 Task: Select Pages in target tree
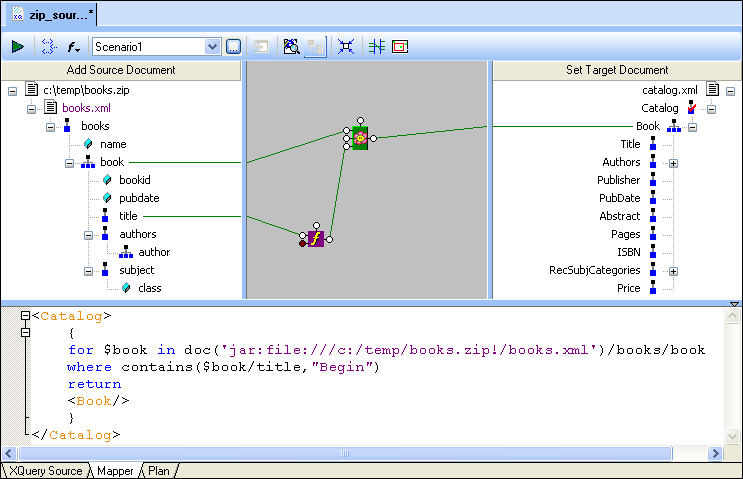[x=625, y=234]
